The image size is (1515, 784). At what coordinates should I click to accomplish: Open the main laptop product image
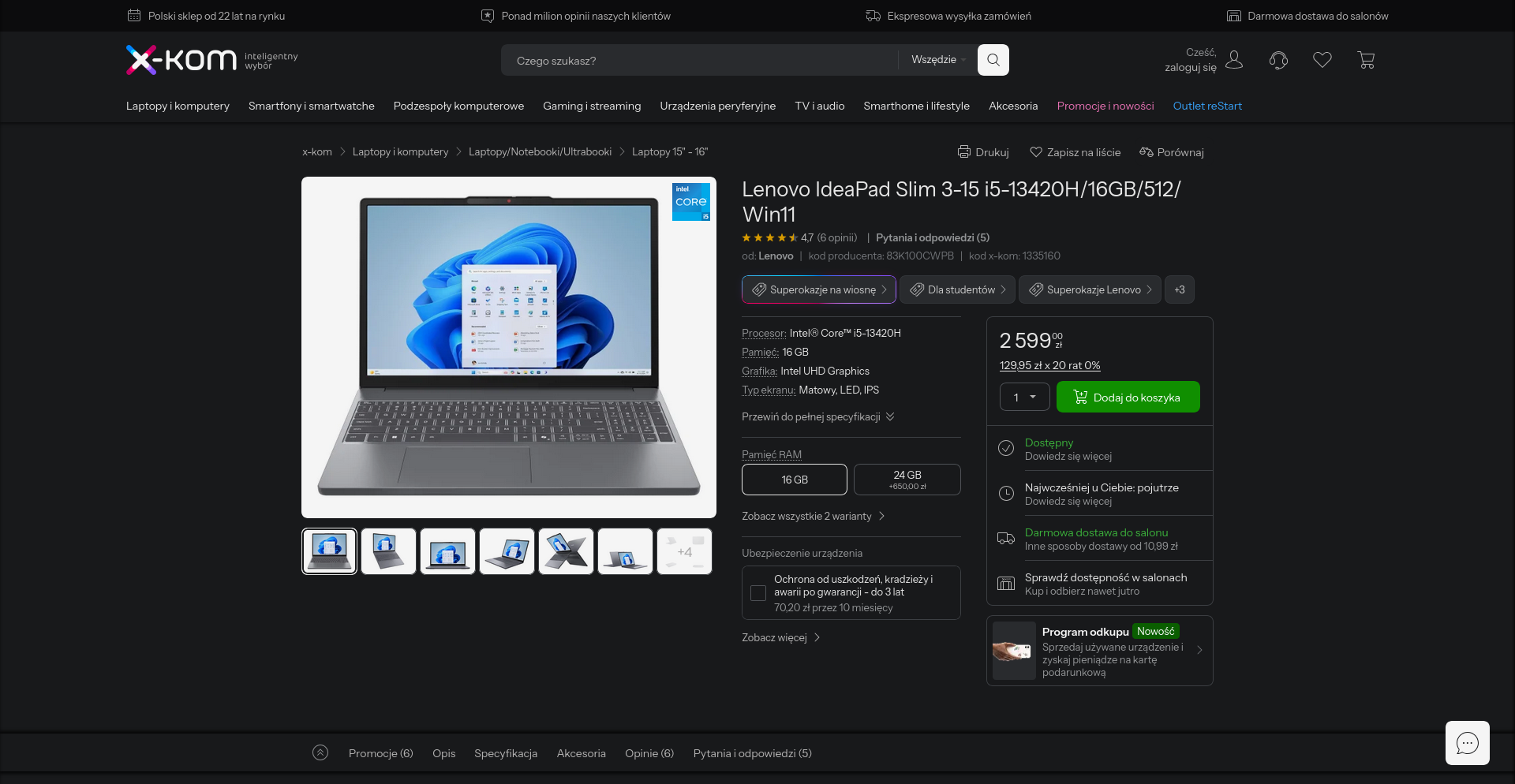pyautogui.click(x=509, y=347)
